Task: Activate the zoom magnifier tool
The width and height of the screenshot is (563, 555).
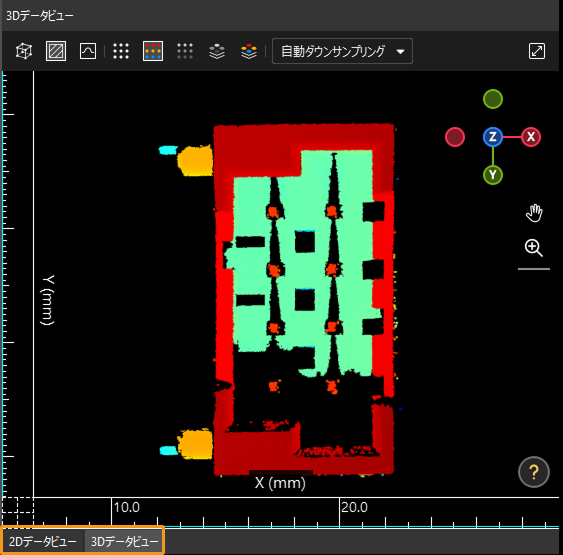Action: click(534, 248)
